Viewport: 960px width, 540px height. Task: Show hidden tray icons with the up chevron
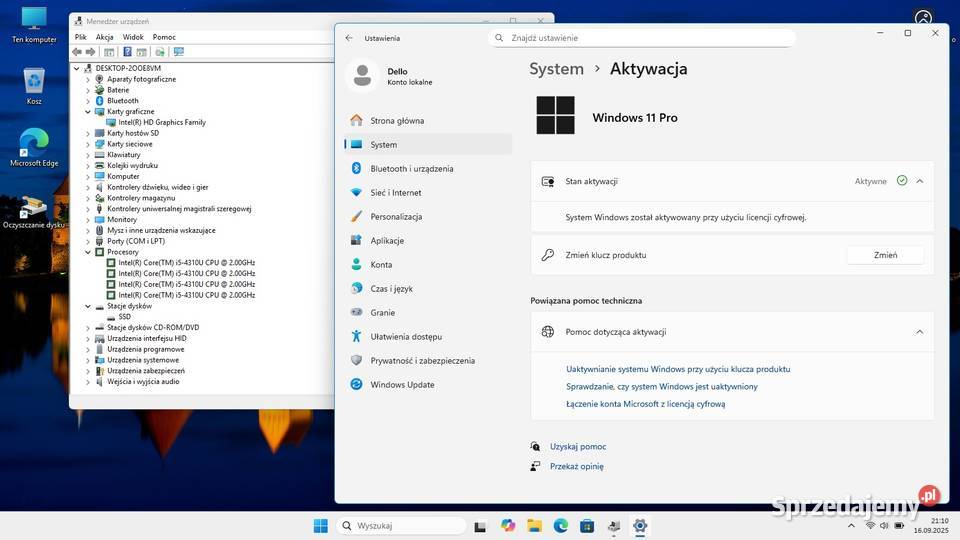click(x=851, y=525)
